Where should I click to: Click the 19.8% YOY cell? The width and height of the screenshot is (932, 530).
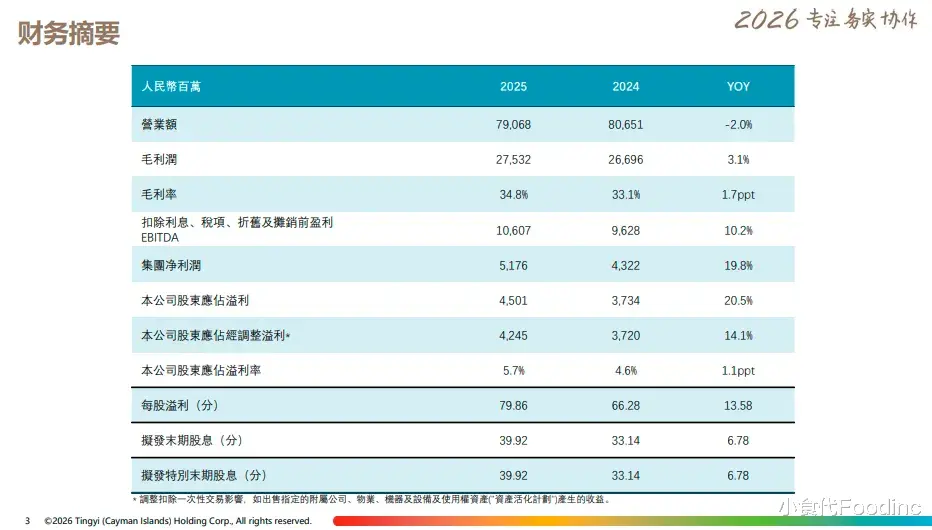(x=738, y=266)
